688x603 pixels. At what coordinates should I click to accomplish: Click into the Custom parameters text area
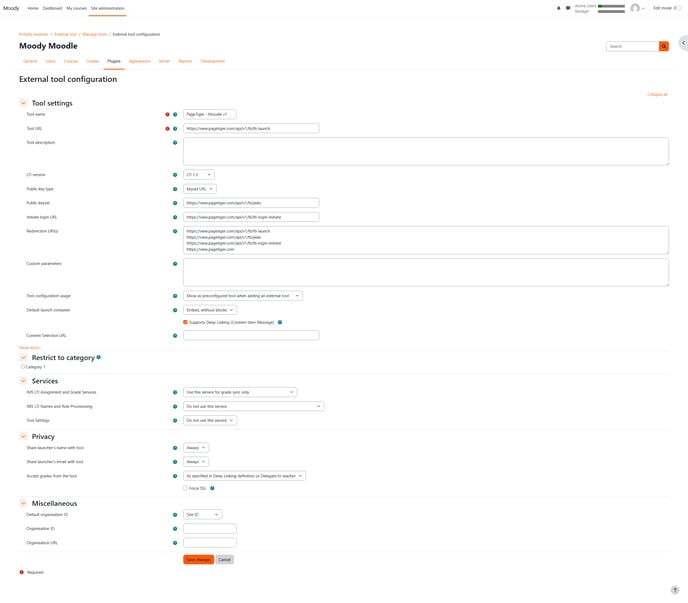pyautogui.click(x=426, y=273)
